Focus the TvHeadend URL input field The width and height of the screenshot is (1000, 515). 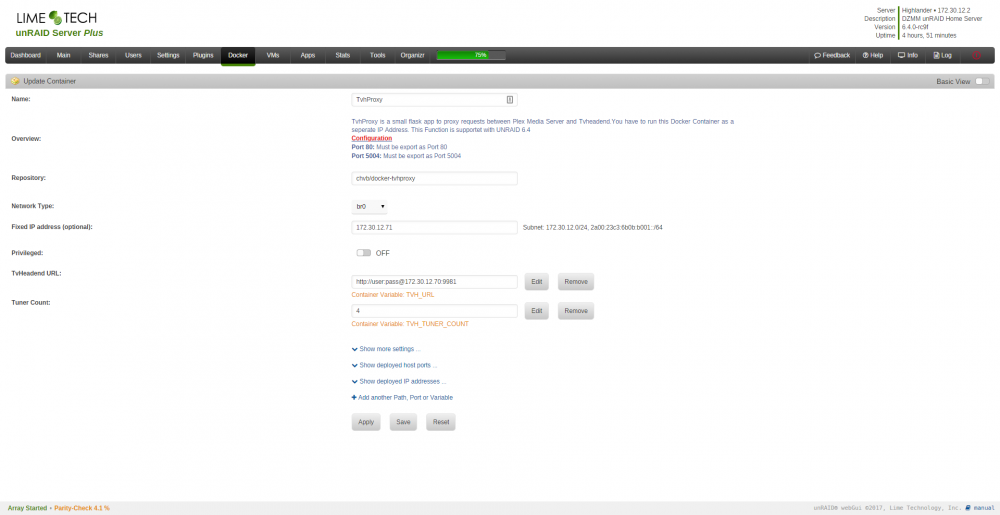[434, 282]
